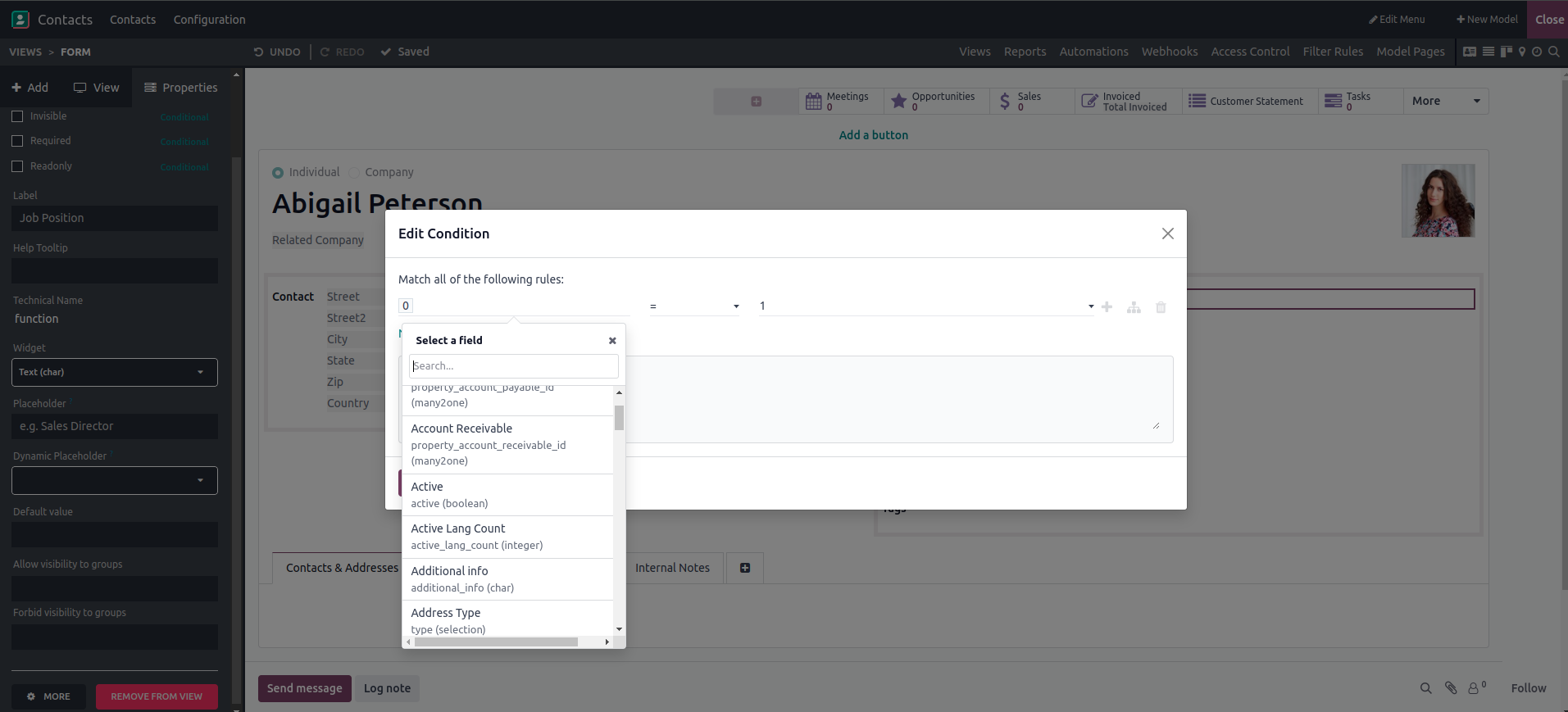Toggle the Invisible checkbox
Viewport: 1568px width, 712px height.
coord(17,116)
